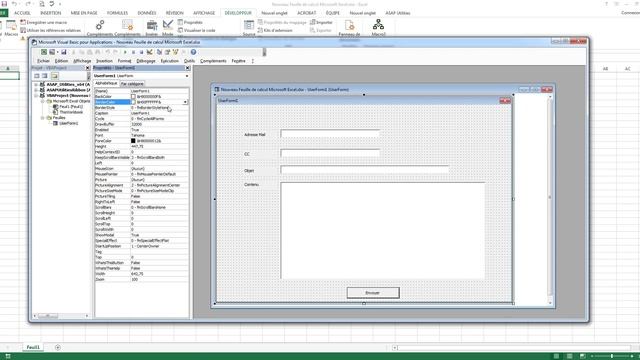
Task: Click View Object icon in Project panel
Action: coord(44,76)
